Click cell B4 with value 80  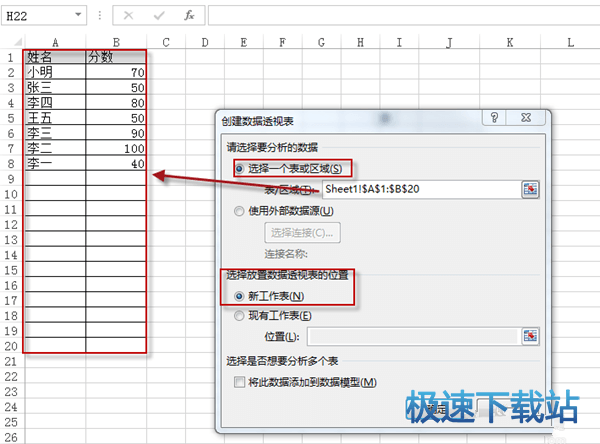(116, 103)
